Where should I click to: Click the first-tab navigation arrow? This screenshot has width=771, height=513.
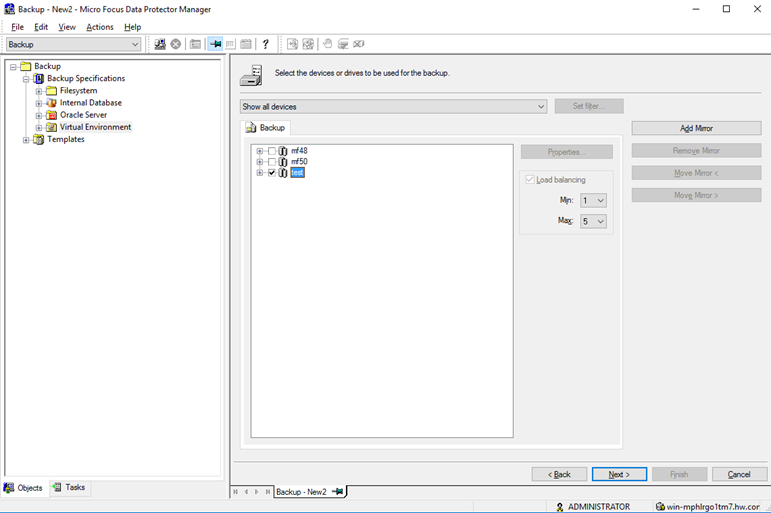click(235, 491)
